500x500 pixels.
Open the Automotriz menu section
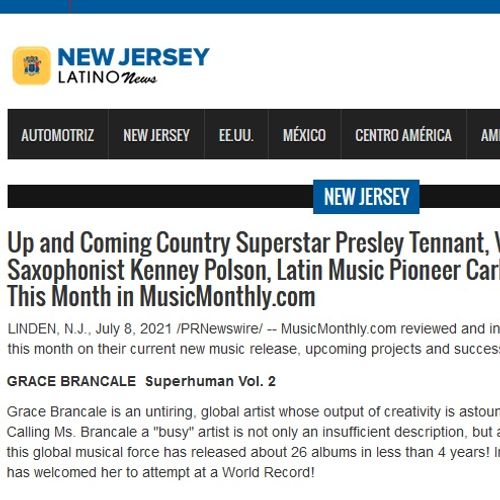tap(58, 135)
